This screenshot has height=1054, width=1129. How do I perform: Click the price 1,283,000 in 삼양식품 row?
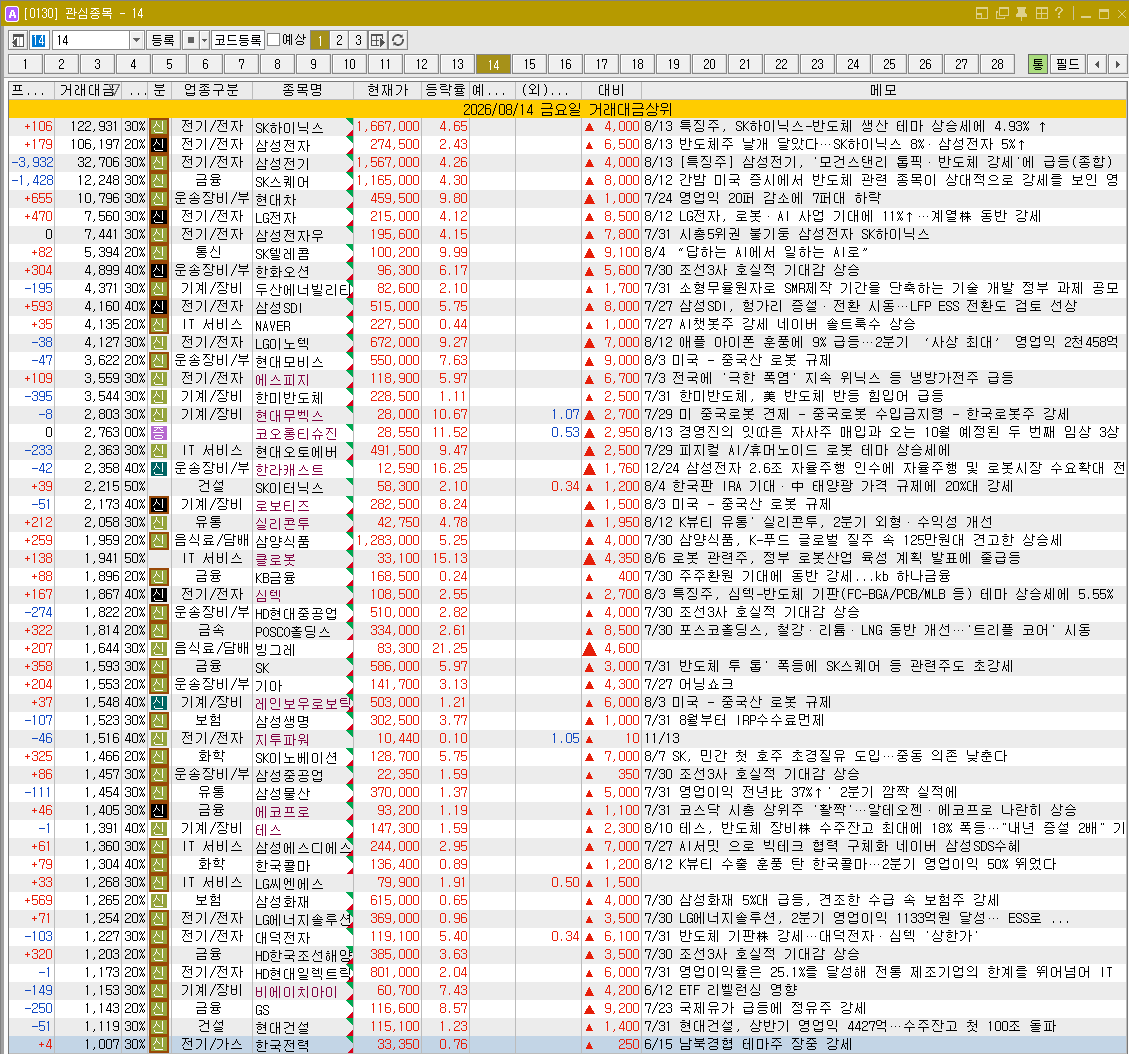point(387,541)
